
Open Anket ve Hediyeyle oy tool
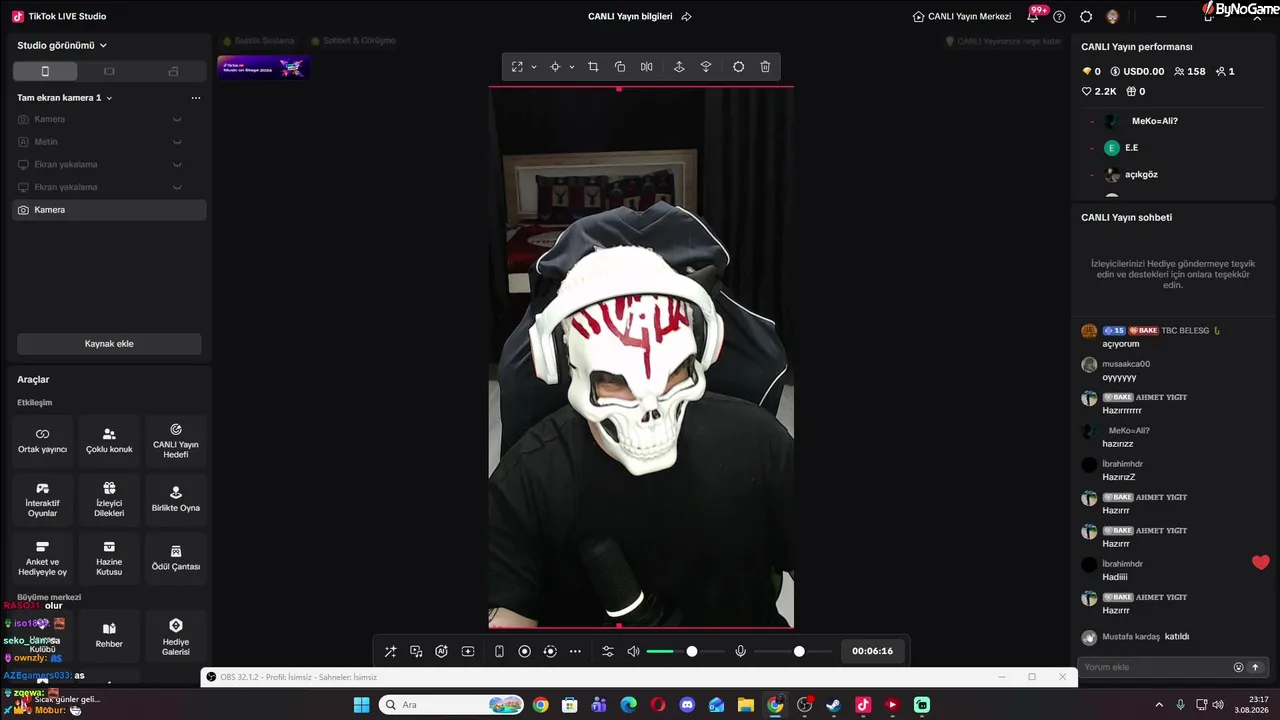[42, 558]
